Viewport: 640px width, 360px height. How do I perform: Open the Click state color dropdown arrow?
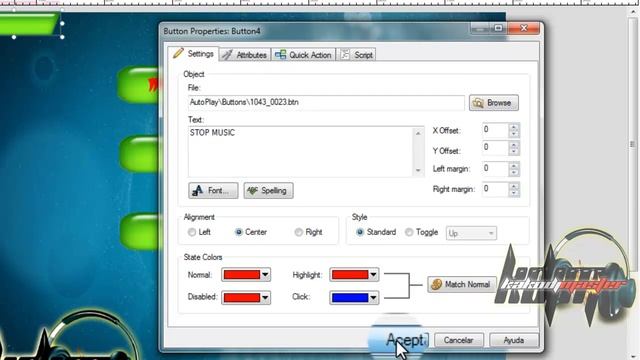pyautogui.click(x=373, y=298)
